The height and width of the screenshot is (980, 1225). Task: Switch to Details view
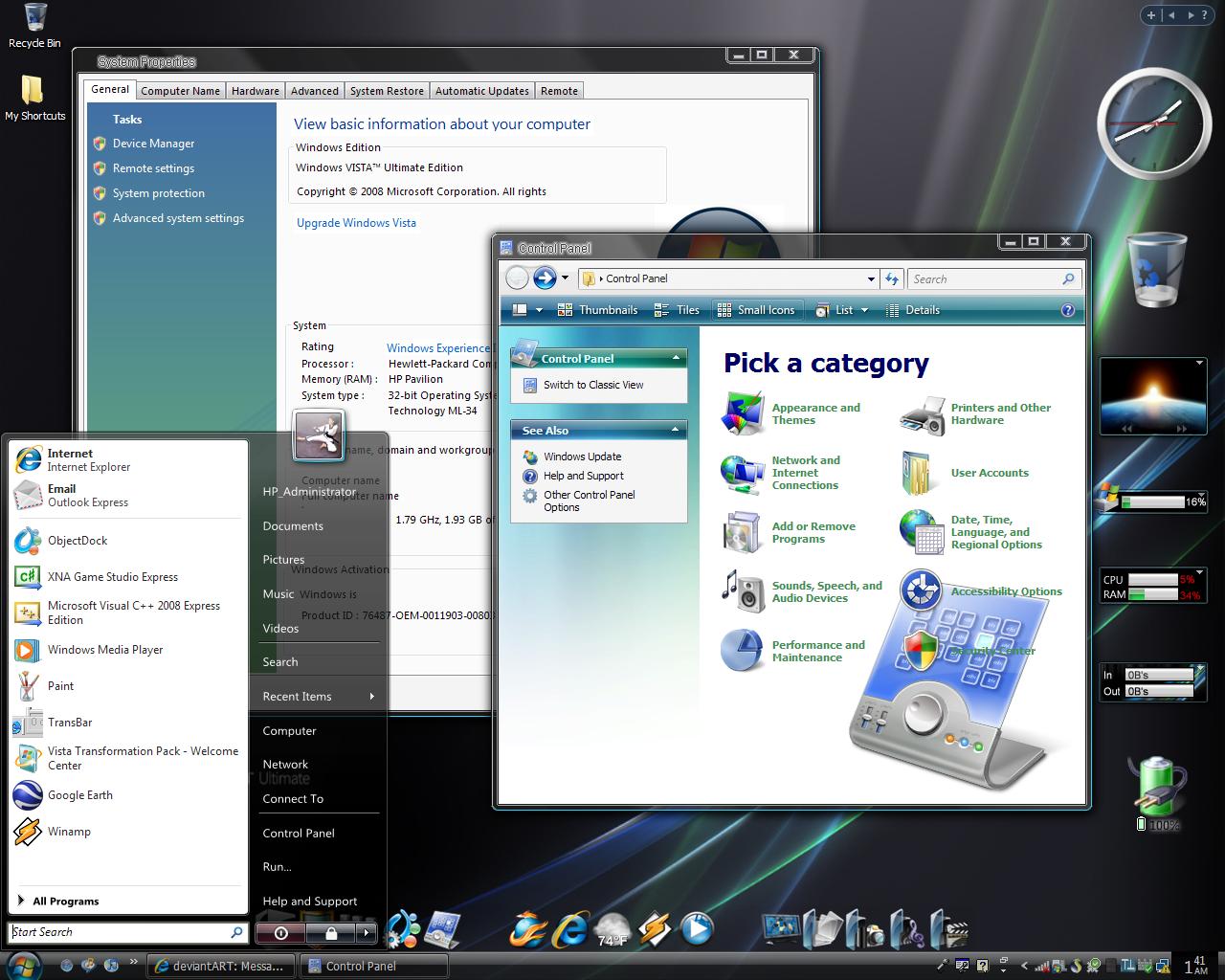pos(911,309)
